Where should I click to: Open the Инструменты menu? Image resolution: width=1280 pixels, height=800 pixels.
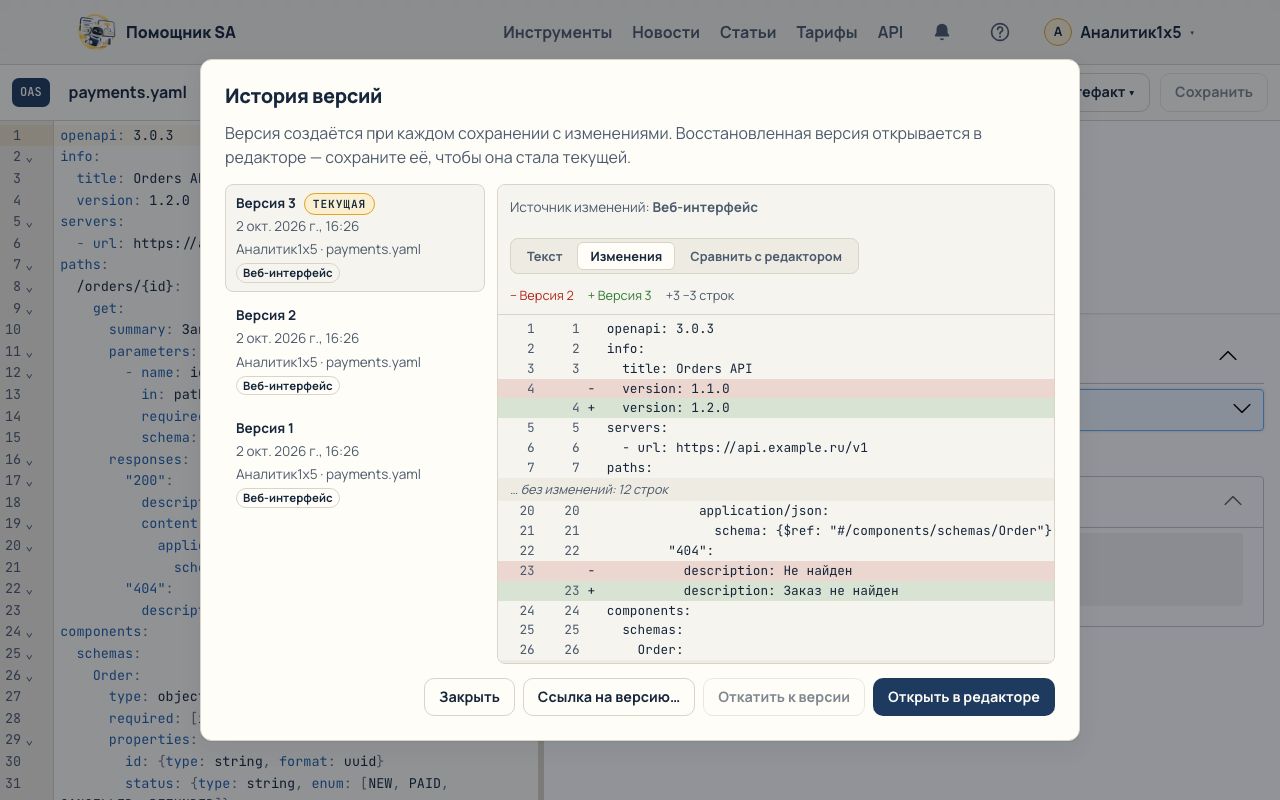pyautogui.click(x=557, y=32)
